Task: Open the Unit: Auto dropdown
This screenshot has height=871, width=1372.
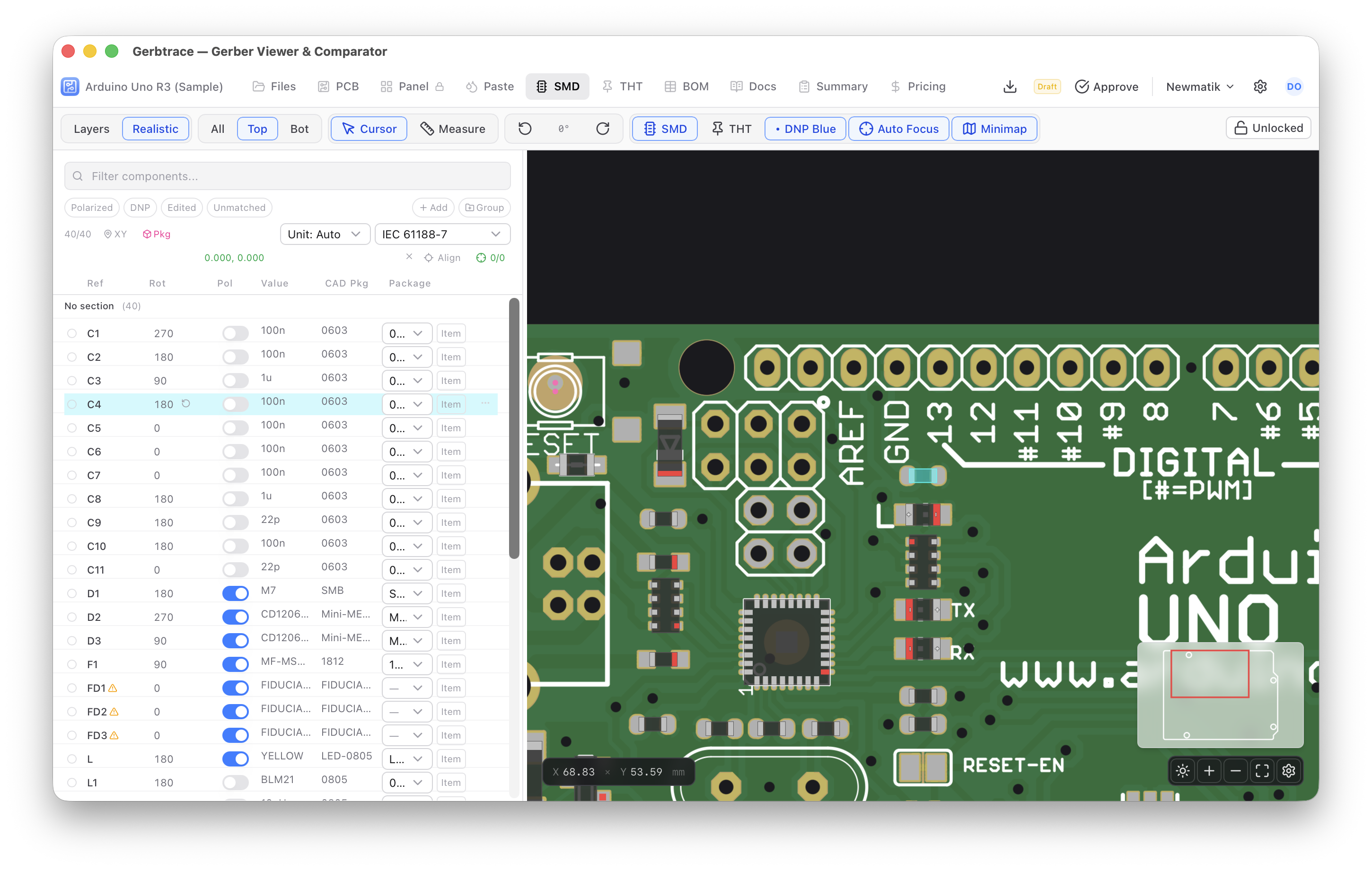Action: point(325,234)
